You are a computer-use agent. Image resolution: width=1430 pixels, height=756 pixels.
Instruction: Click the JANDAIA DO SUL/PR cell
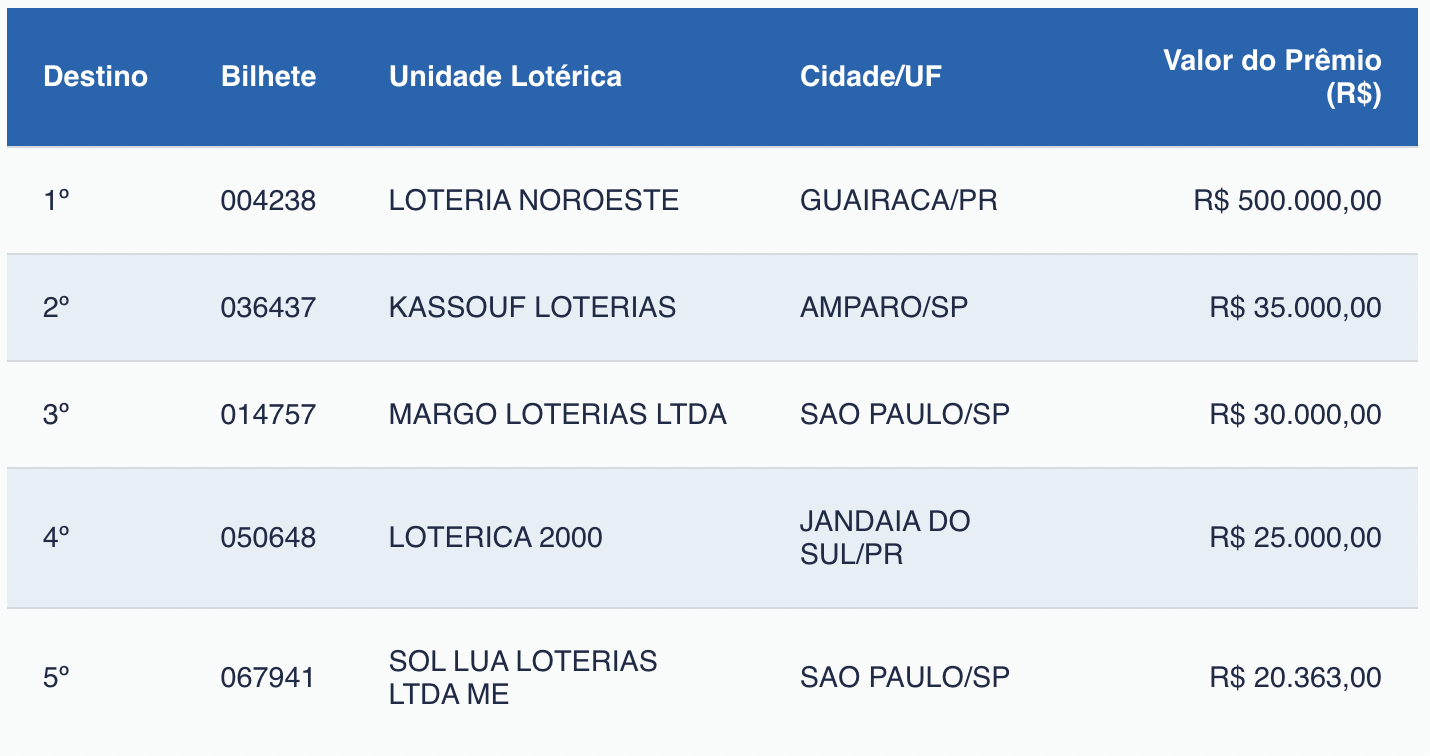point(885,538)
